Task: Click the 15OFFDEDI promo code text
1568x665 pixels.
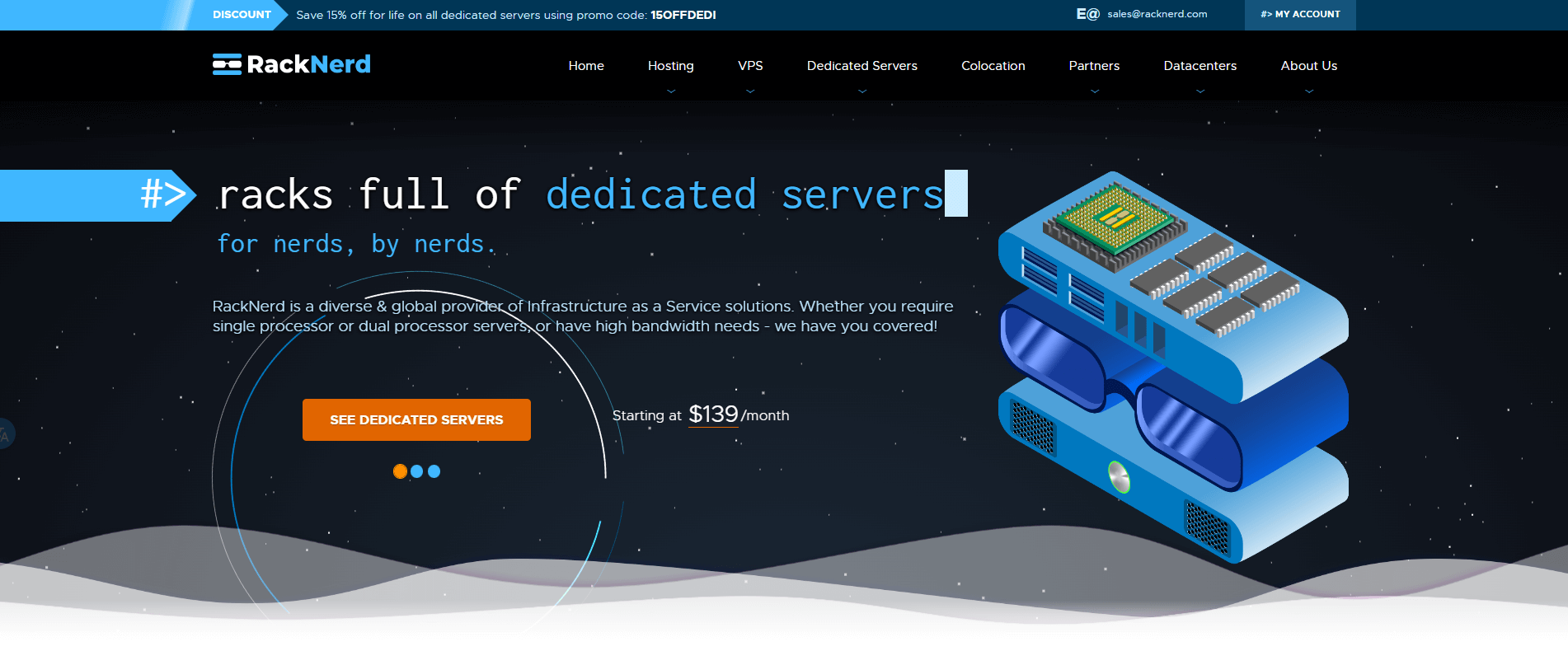Action: click(683, 15)
